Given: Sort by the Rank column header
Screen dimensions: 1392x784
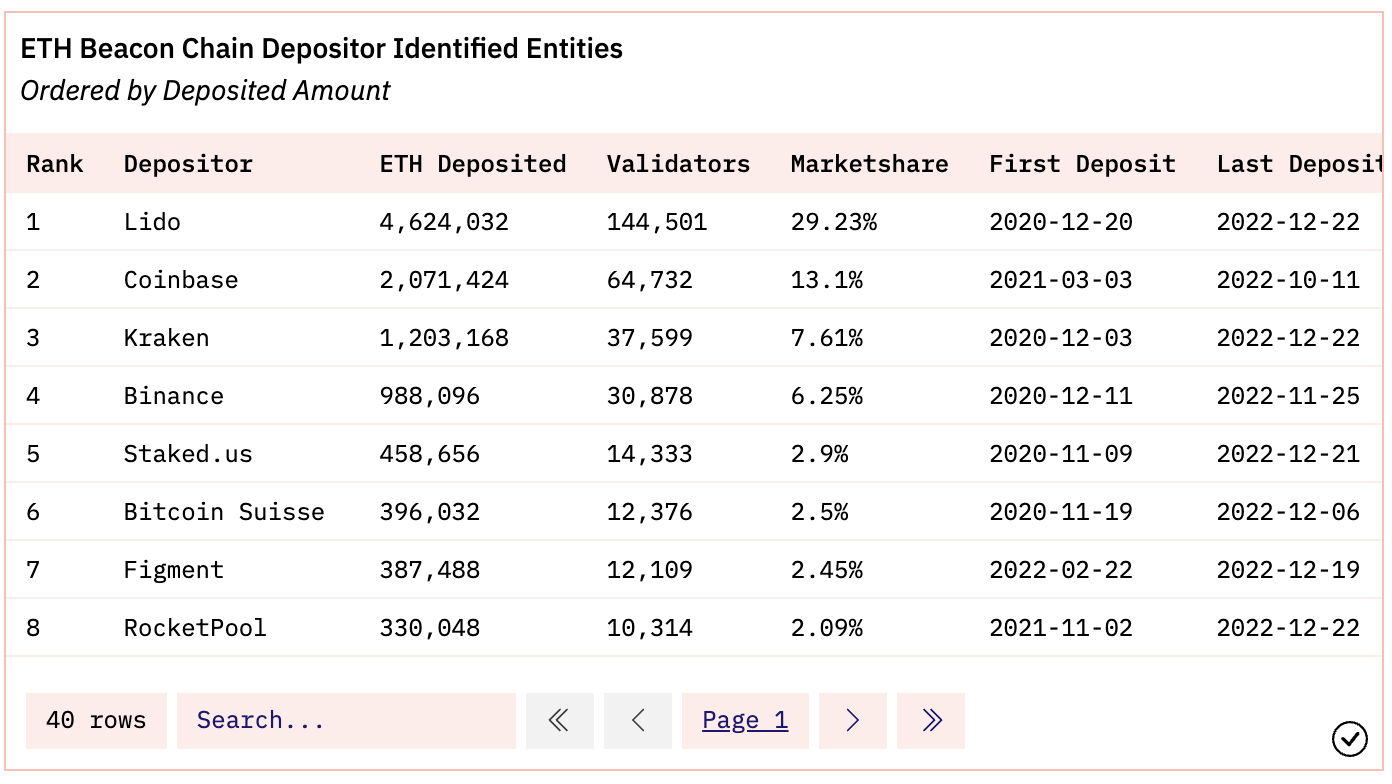Looking at the screenshot, I should pyautogui.click(x=55, y=164).
